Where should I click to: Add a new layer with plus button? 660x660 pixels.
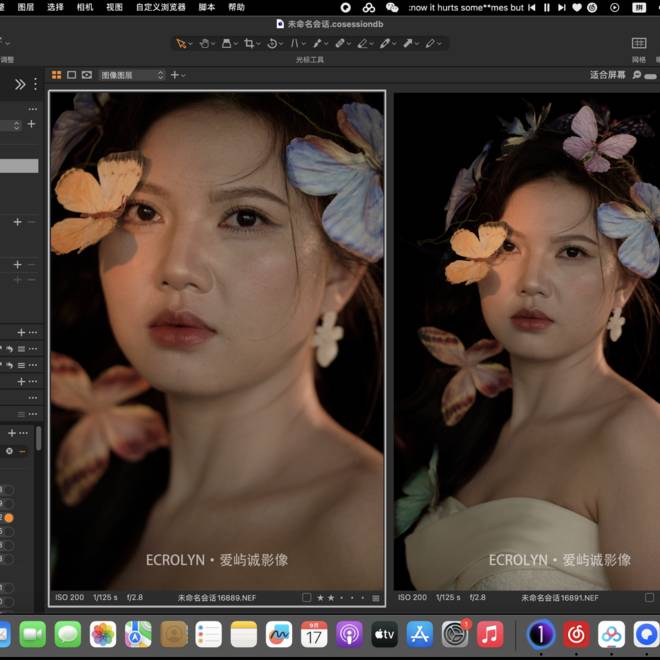tap(175, 75)
